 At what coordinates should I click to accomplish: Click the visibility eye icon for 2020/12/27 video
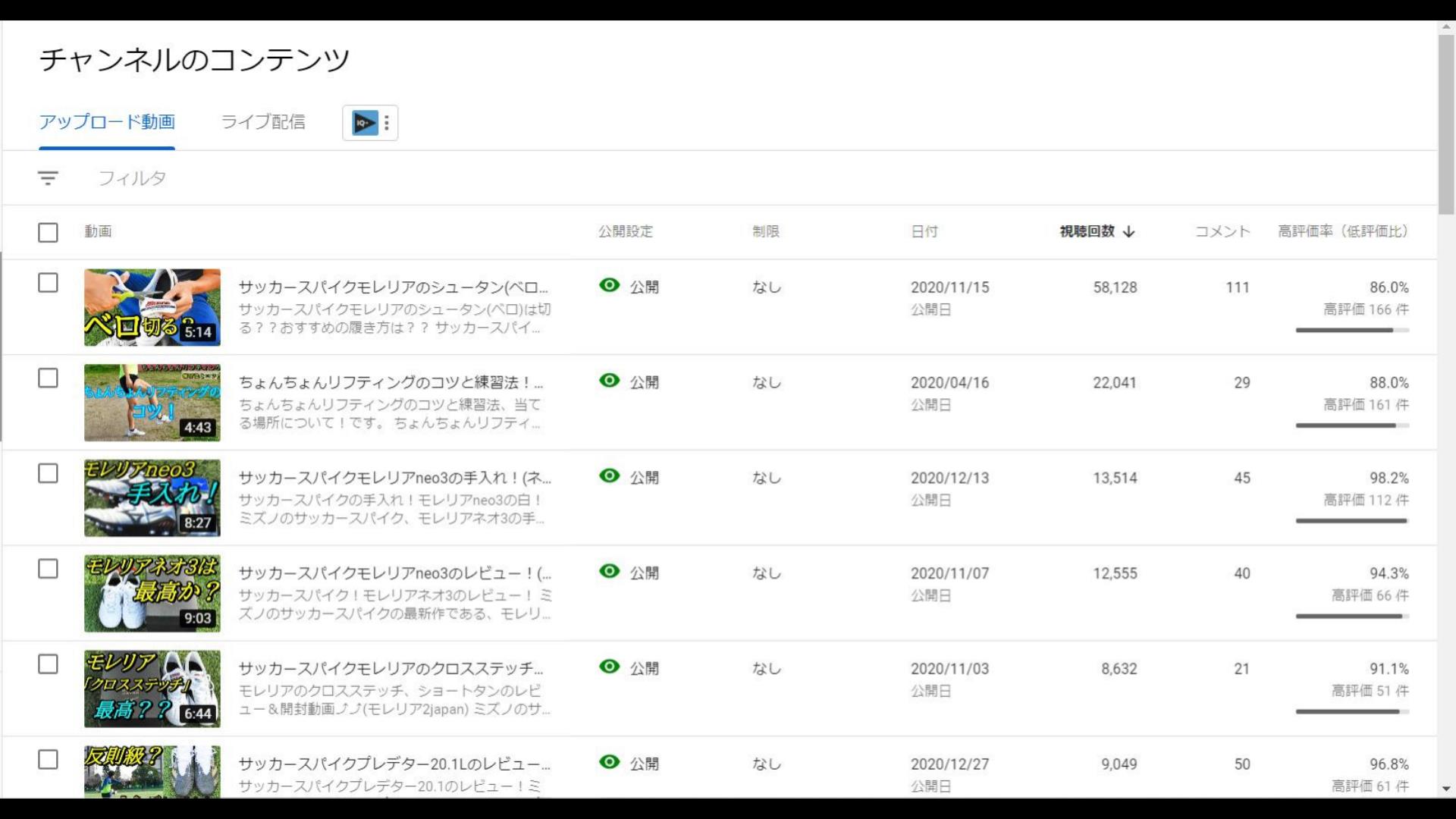610,762
